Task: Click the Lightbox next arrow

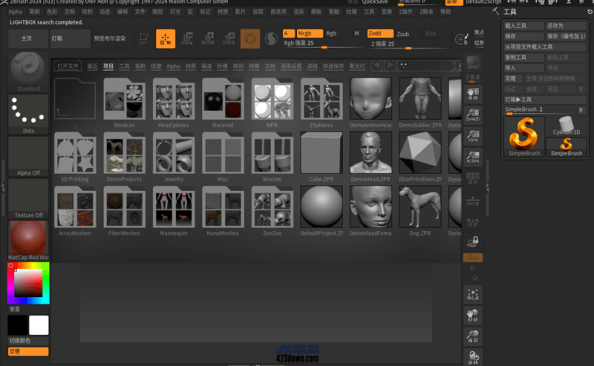Action: (390, 66)
